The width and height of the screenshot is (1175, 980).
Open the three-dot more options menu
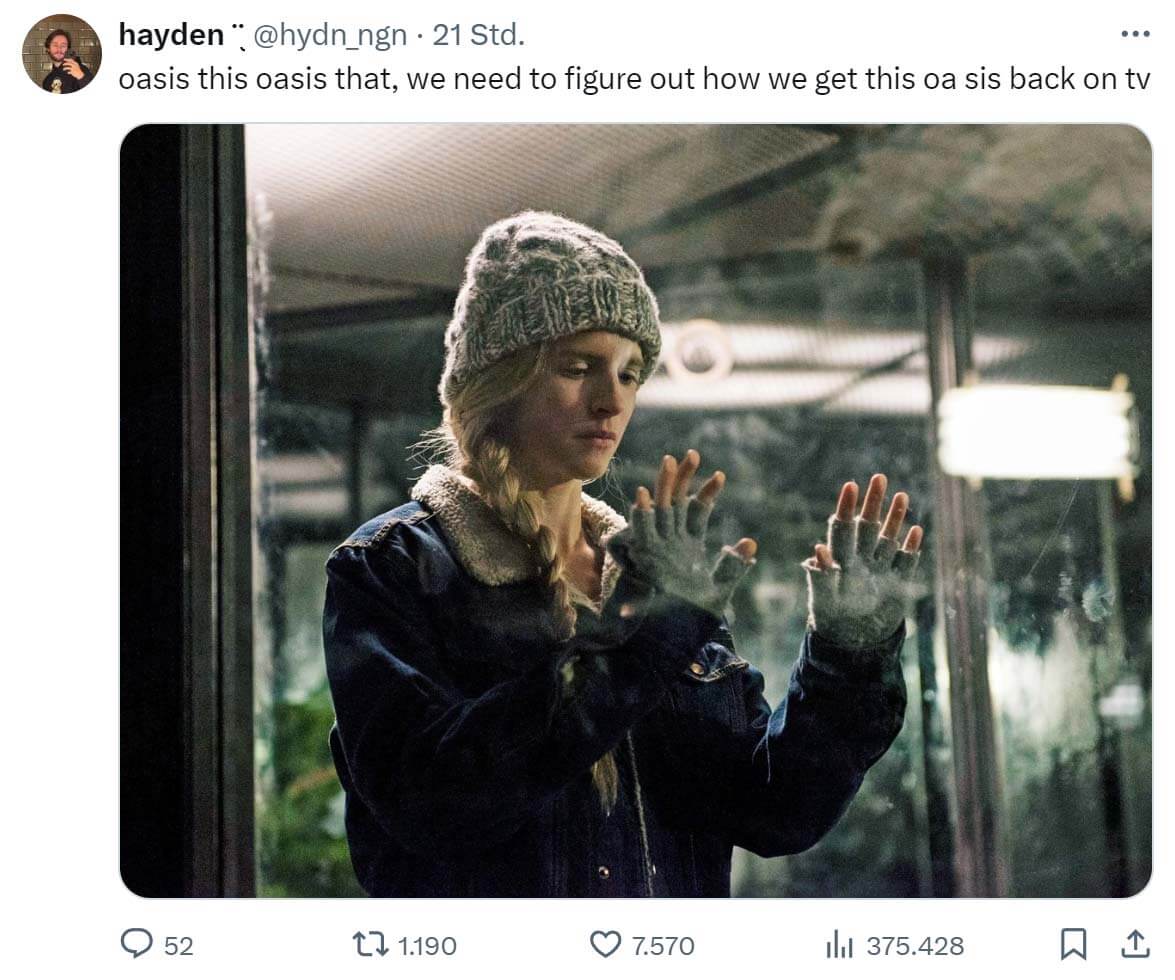pyautogui.click(x=1135, y=34)
